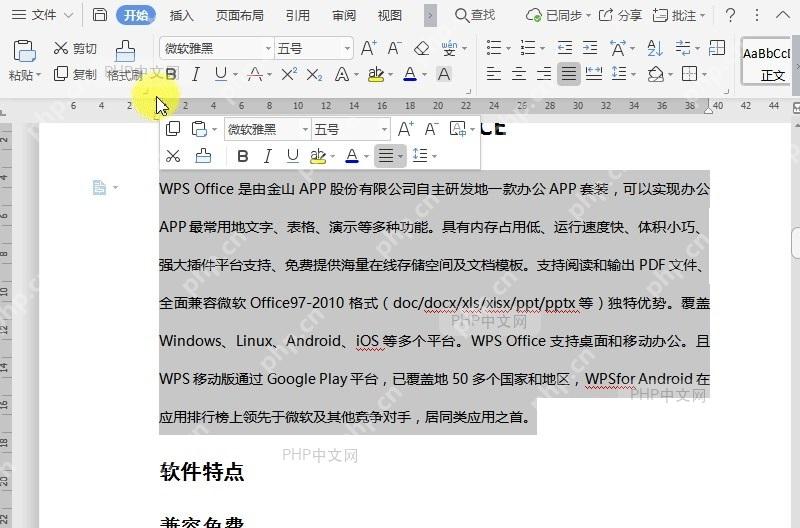Image resolution: width=800 pixels, height=528 pixels.
Task: Toggle italic in the ribbon
Action: (195, 74)
